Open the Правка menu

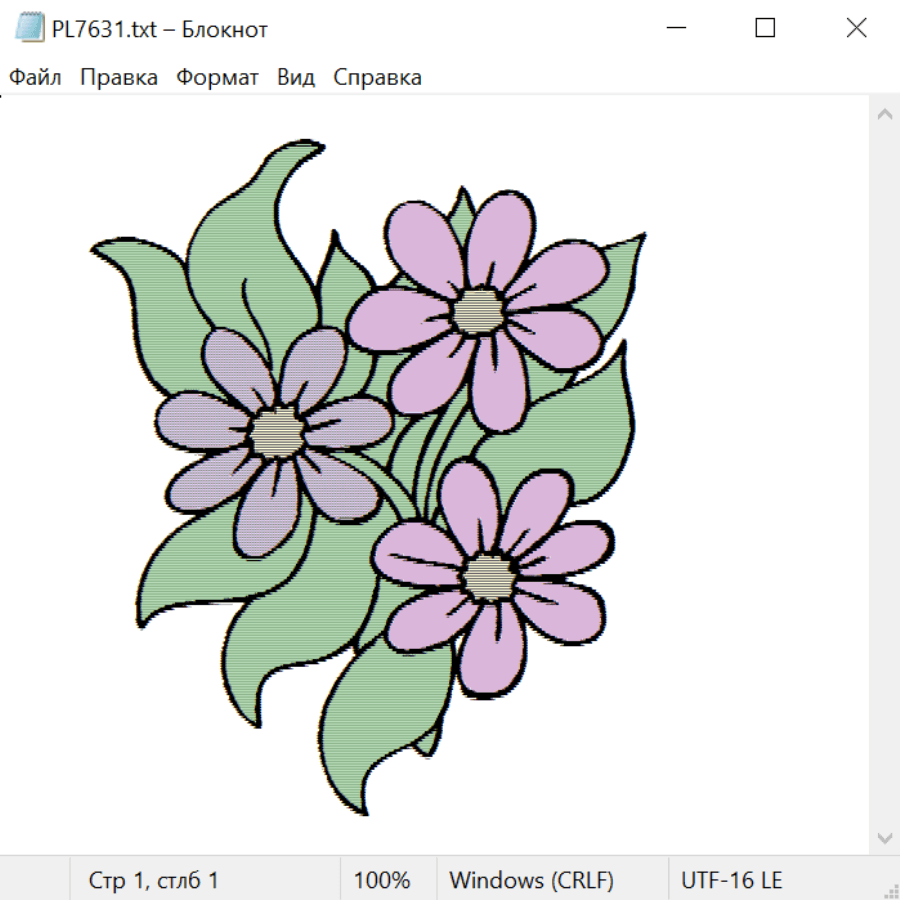(119, 78)
